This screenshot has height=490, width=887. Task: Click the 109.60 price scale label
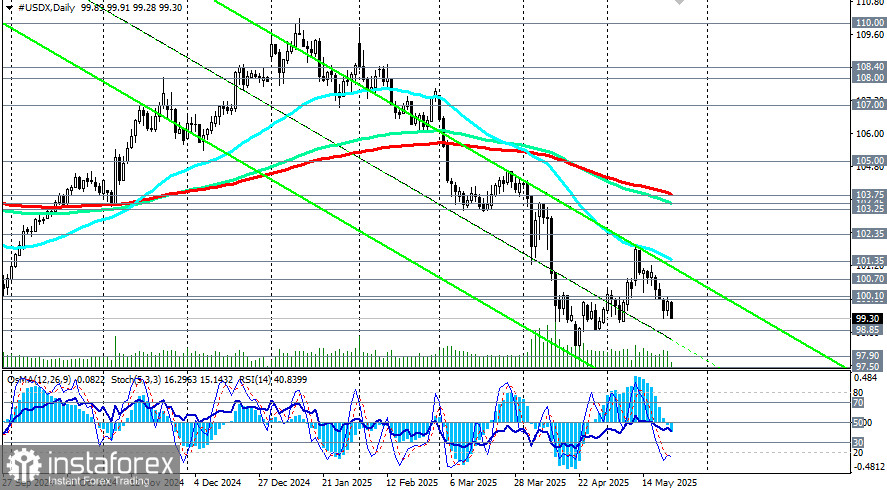point(869,35)
